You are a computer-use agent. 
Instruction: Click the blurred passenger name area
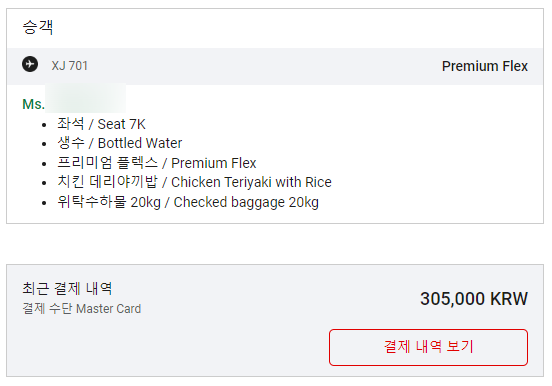pyautogui.click(x=86, y=98)
